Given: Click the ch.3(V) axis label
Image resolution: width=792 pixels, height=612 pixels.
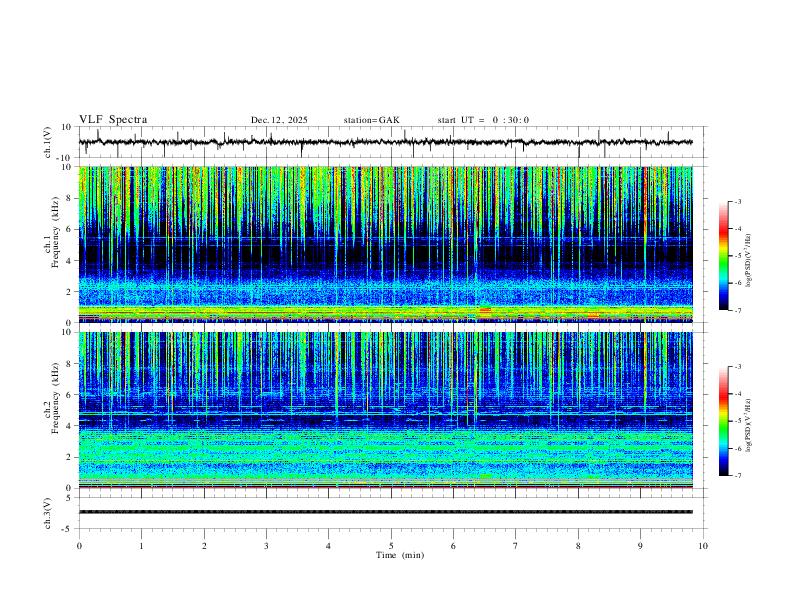Looking at the screenshot, I should [48, 514].
